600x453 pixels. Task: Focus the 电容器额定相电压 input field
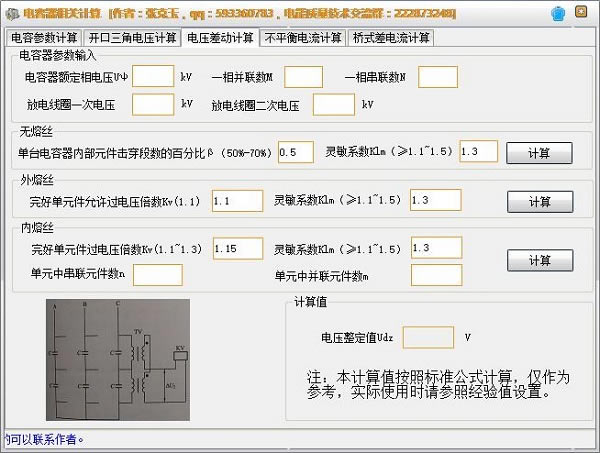[x=153, y=76]
